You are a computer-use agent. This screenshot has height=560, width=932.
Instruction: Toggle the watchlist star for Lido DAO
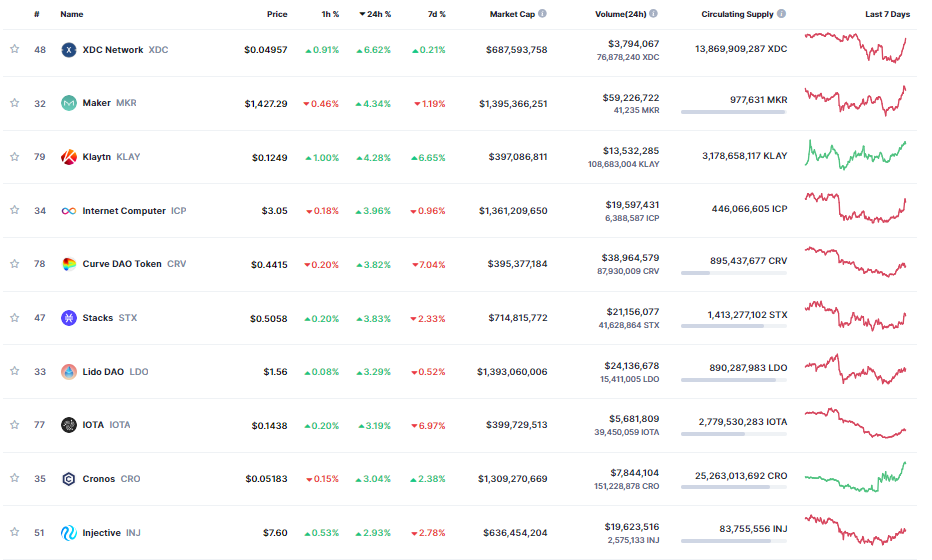(15, 371)
